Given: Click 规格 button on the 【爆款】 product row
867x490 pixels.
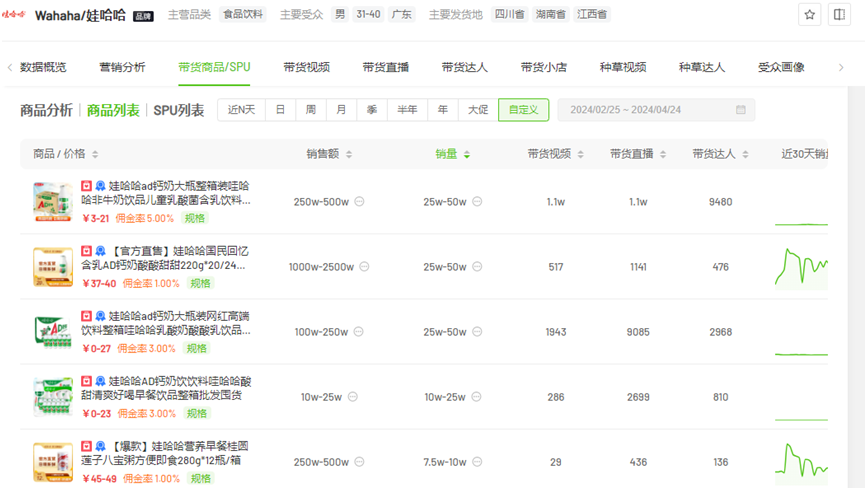Looking at the screenshot, I should point(199,479).
